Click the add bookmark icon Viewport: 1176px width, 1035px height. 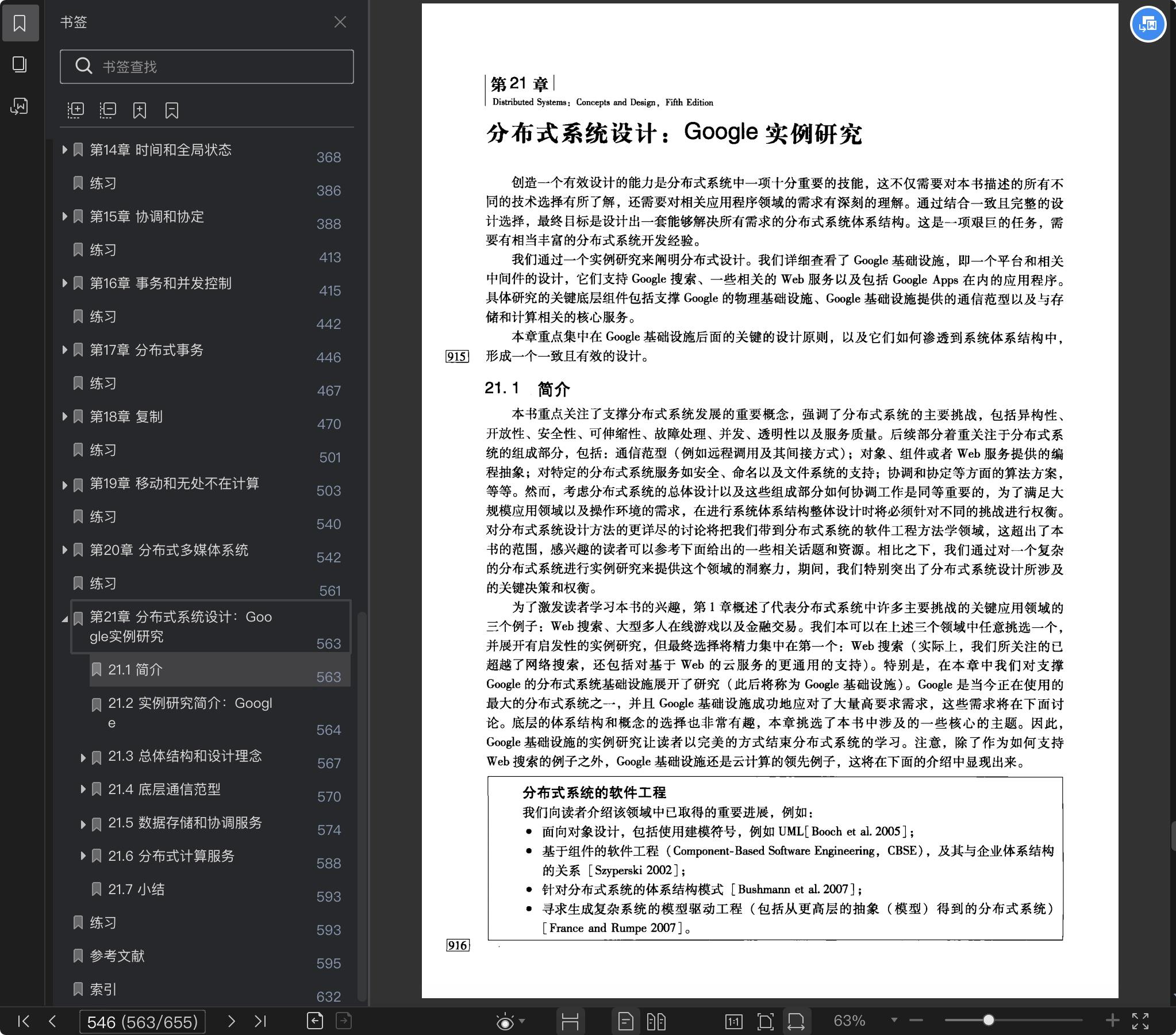pyautogui.click(x=140, y=110)
